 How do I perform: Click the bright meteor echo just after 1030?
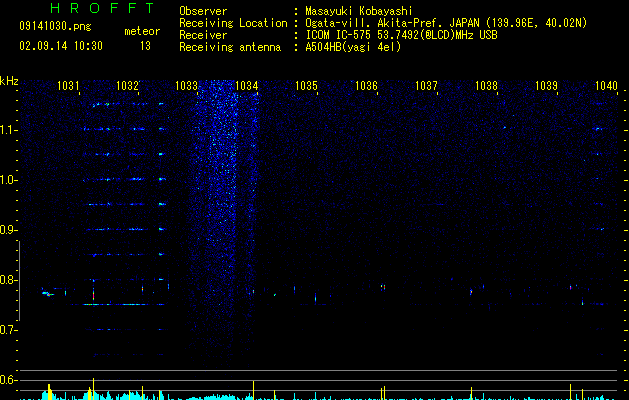pos(48,294)
